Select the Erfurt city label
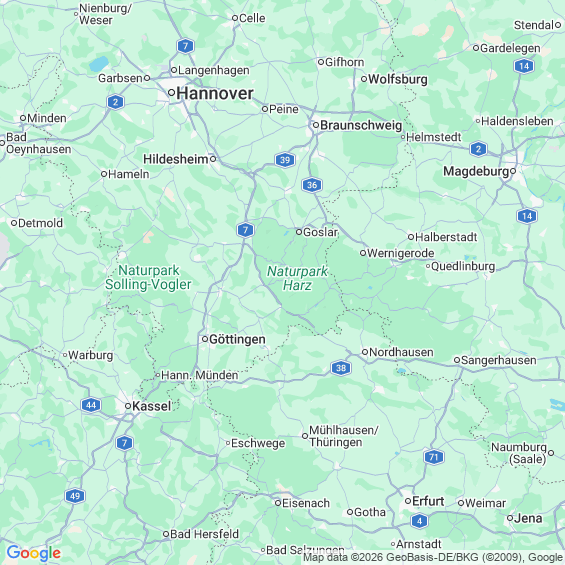 (x=428, y=501)
